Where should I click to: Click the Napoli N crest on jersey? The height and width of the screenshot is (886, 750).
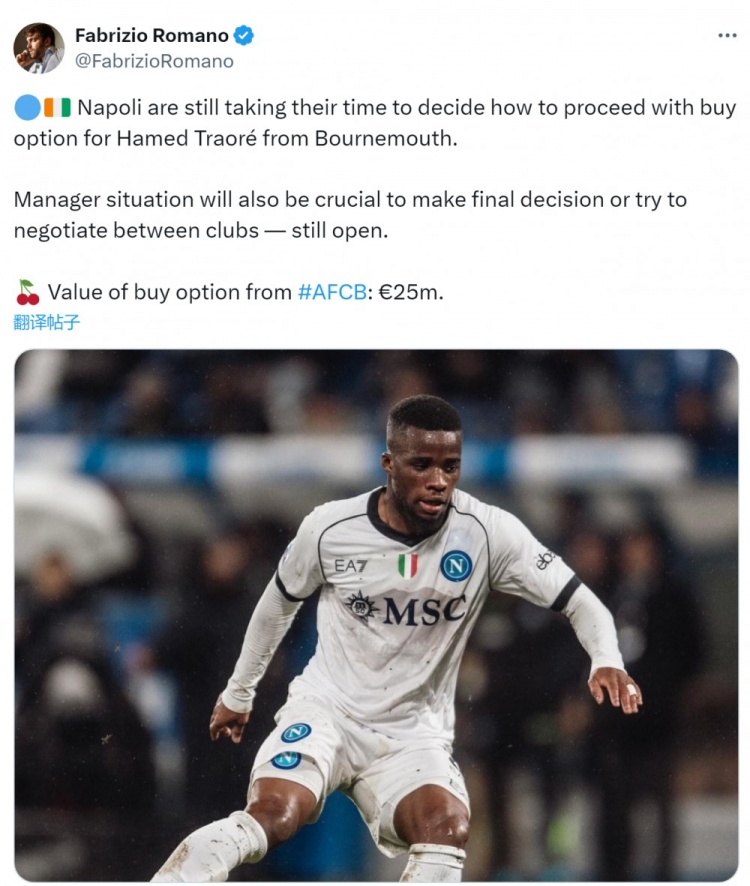(x=456, y=566)
